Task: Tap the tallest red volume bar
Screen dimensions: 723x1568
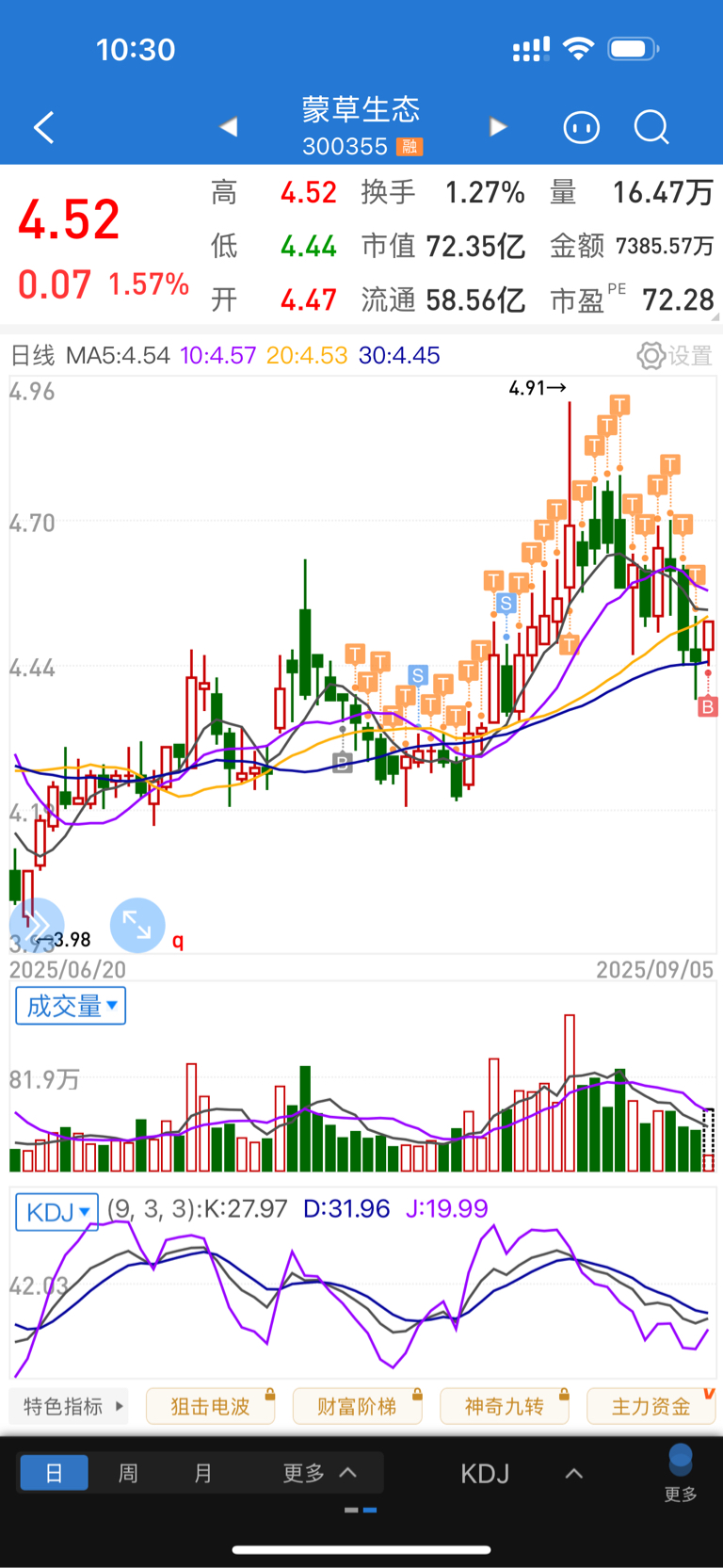Action: point(570,1092)
